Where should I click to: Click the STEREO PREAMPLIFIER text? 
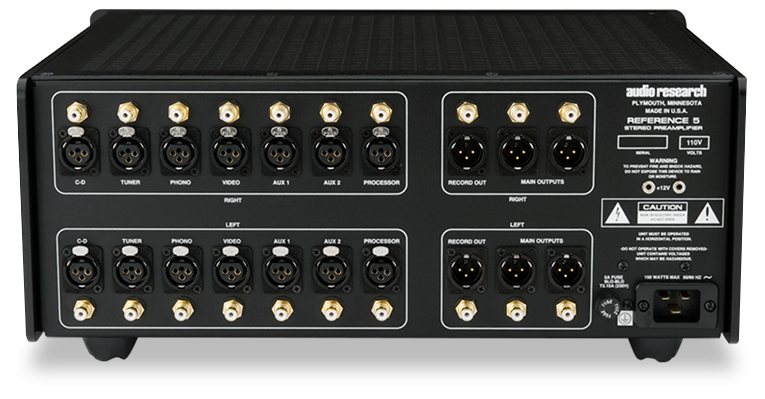pos(664,128)
